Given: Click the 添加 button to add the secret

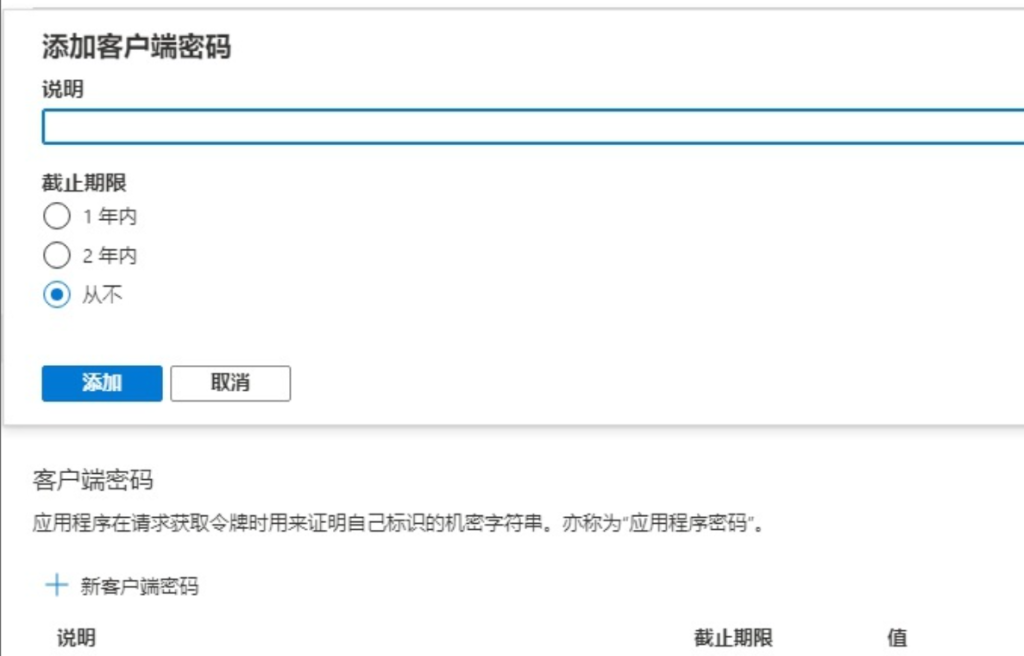Looking at the screenshot, I should coord(100,383).
